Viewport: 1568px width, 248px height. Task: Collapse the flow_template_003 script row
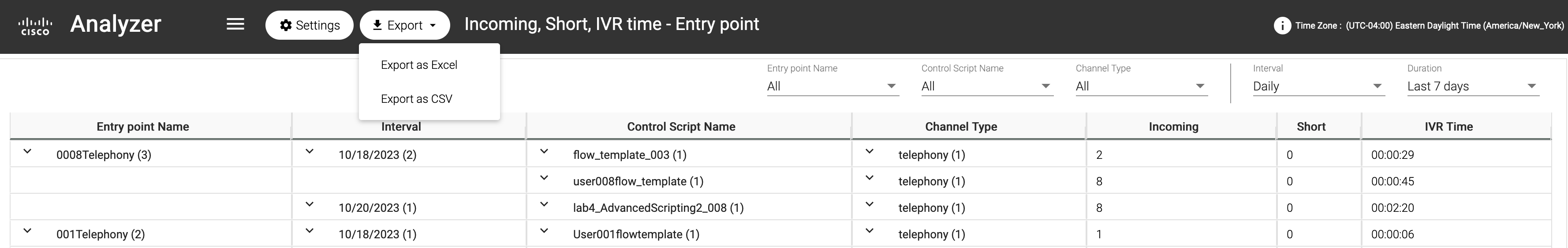tap(544, 152)
